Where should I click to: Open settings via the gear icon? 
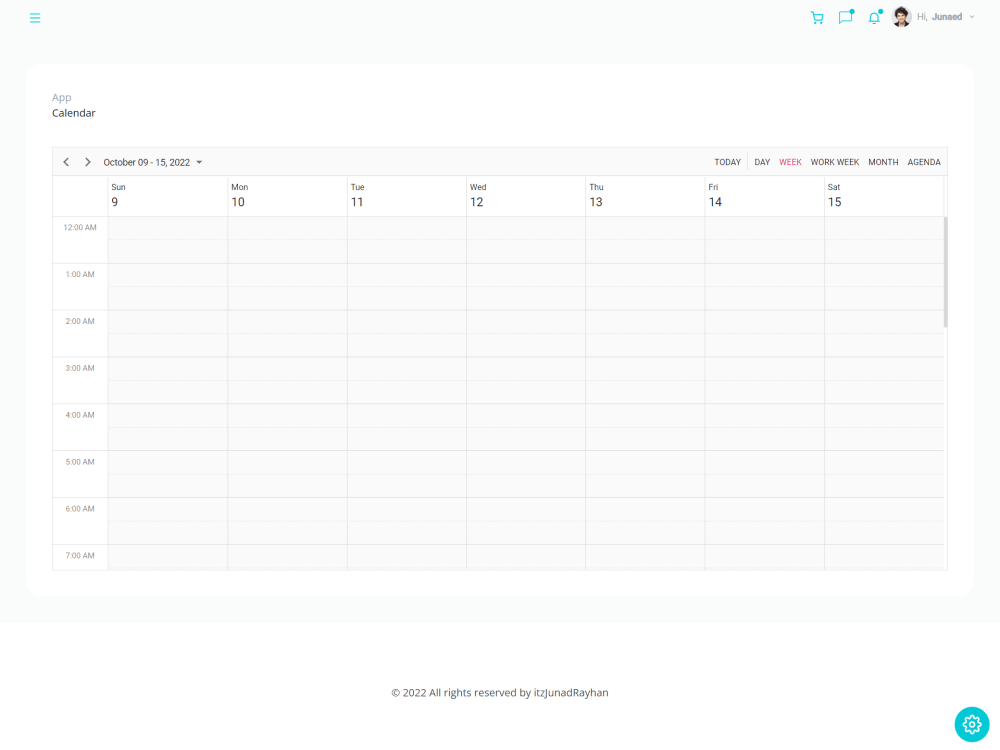tap(971, 724)
